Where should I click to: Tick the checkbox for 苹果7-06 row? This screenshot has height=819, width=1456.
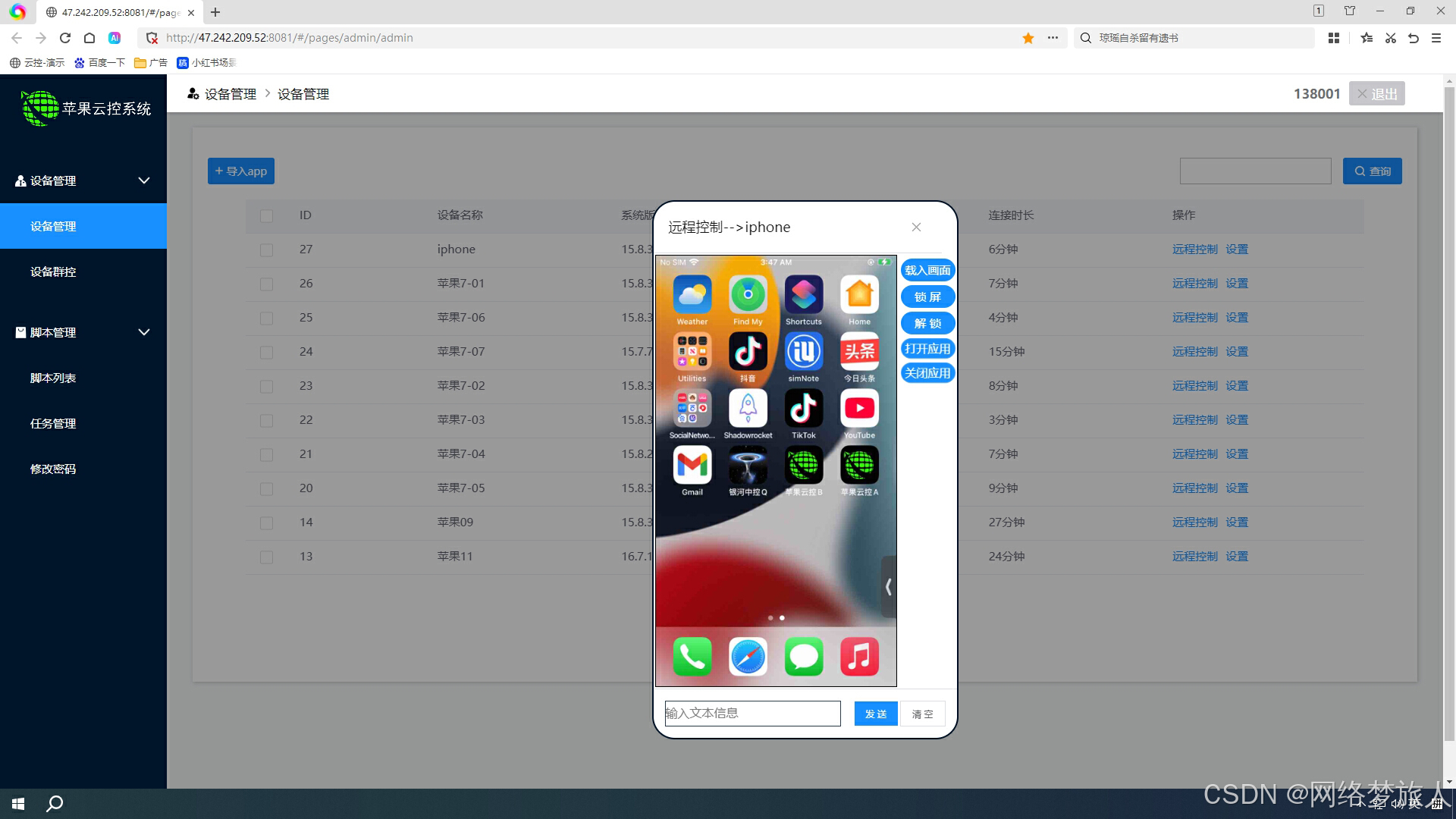266,318
